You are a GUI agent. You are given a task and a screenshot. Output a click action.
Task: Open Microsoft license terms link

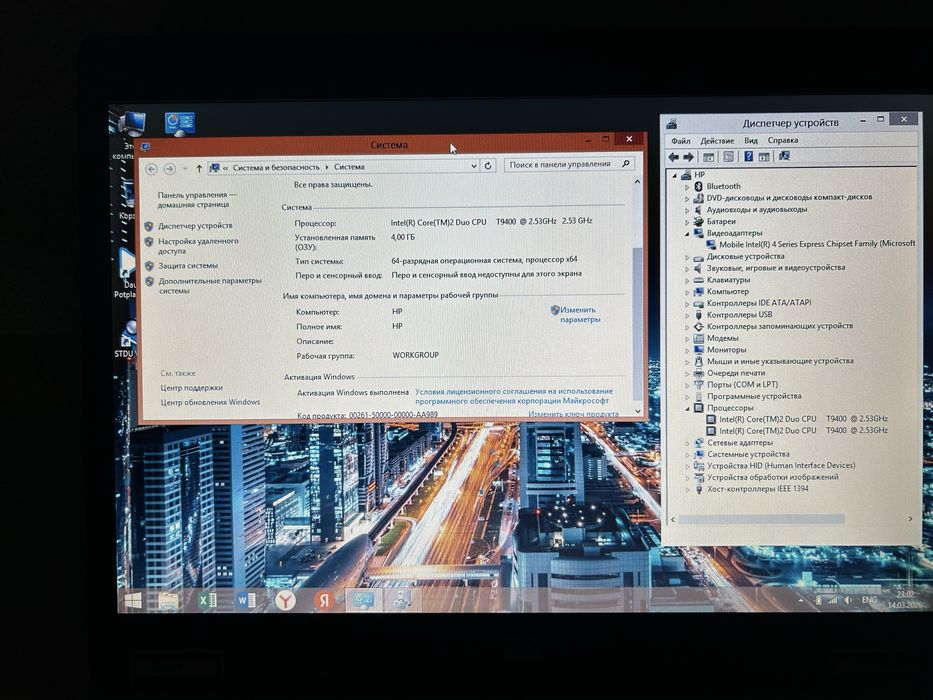[x=514, y=396]
